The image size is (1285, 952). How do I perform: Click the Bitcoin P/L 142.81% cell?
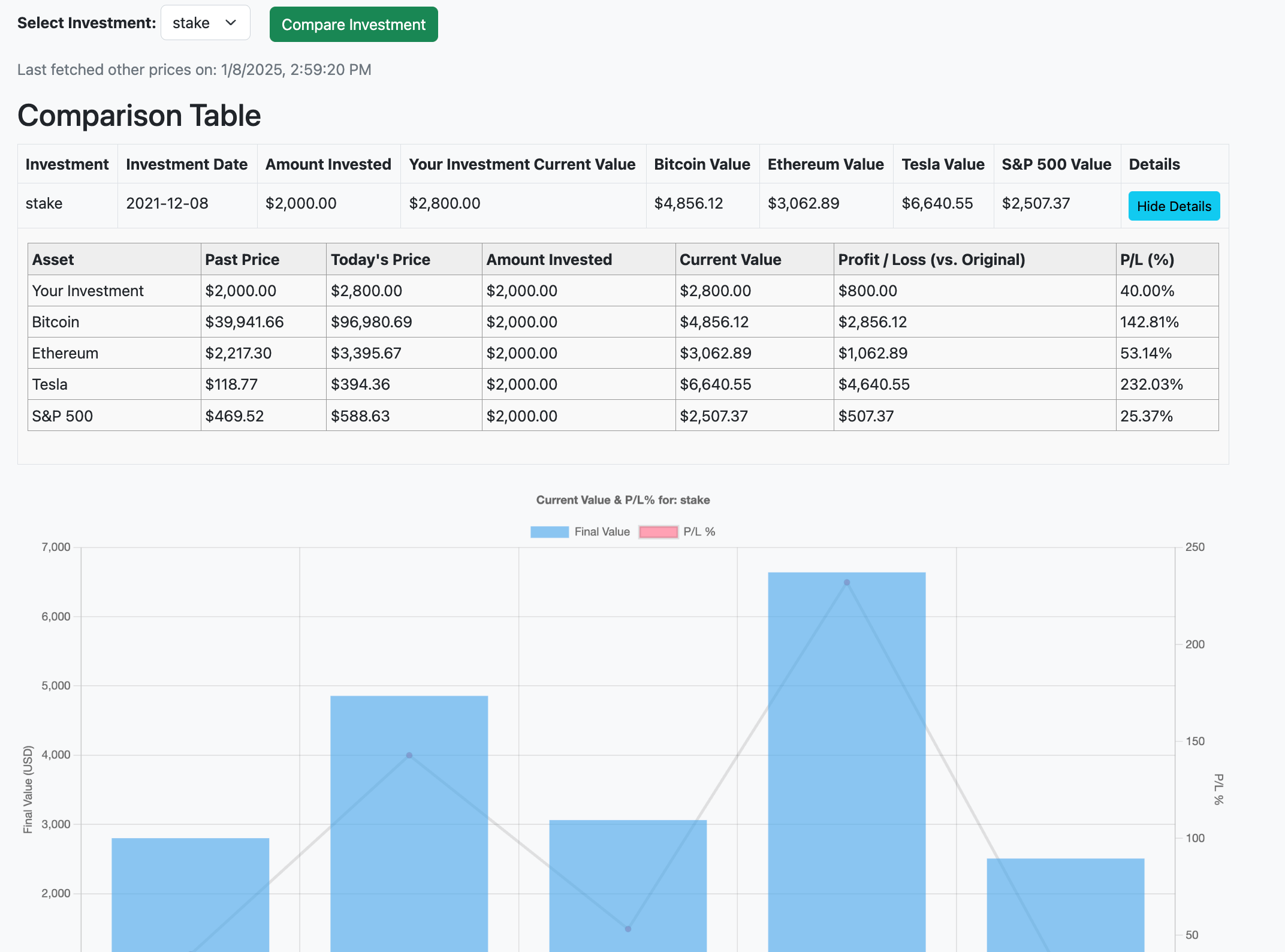pyautogui.click(x=1149, y=322)
